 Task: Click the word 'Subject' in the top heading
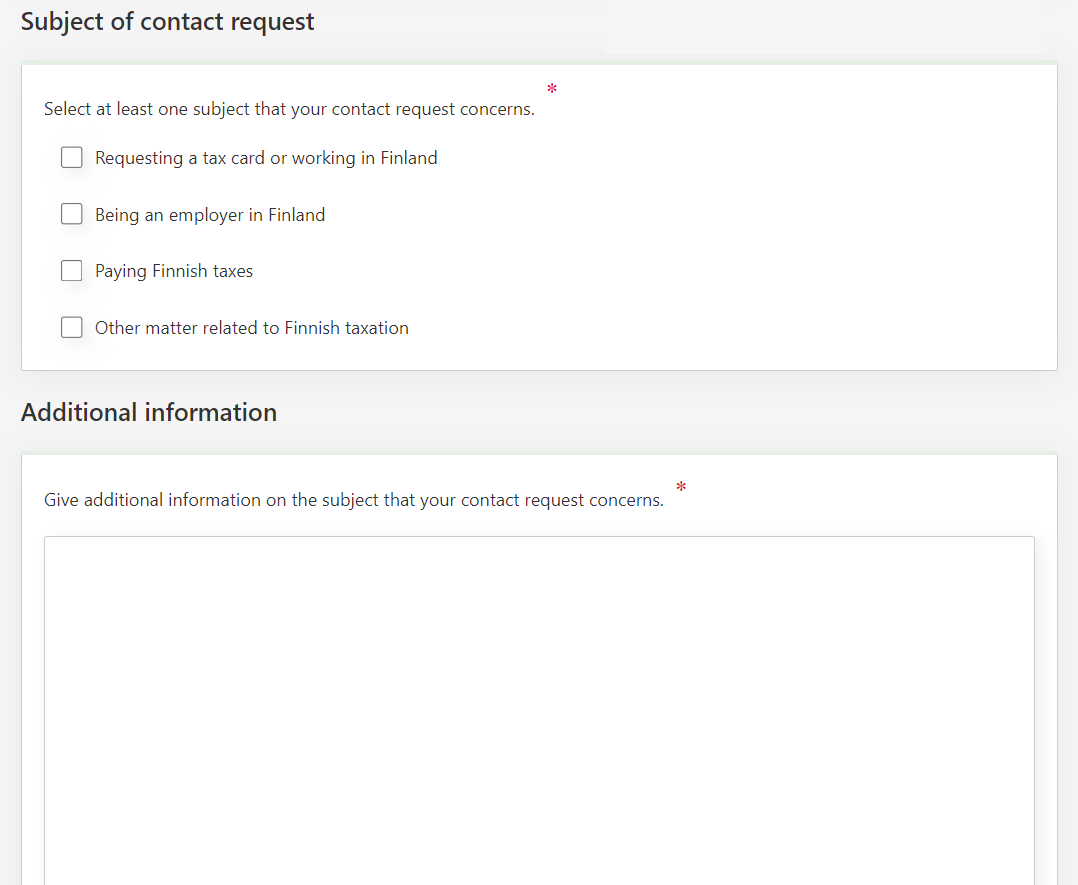62,22
